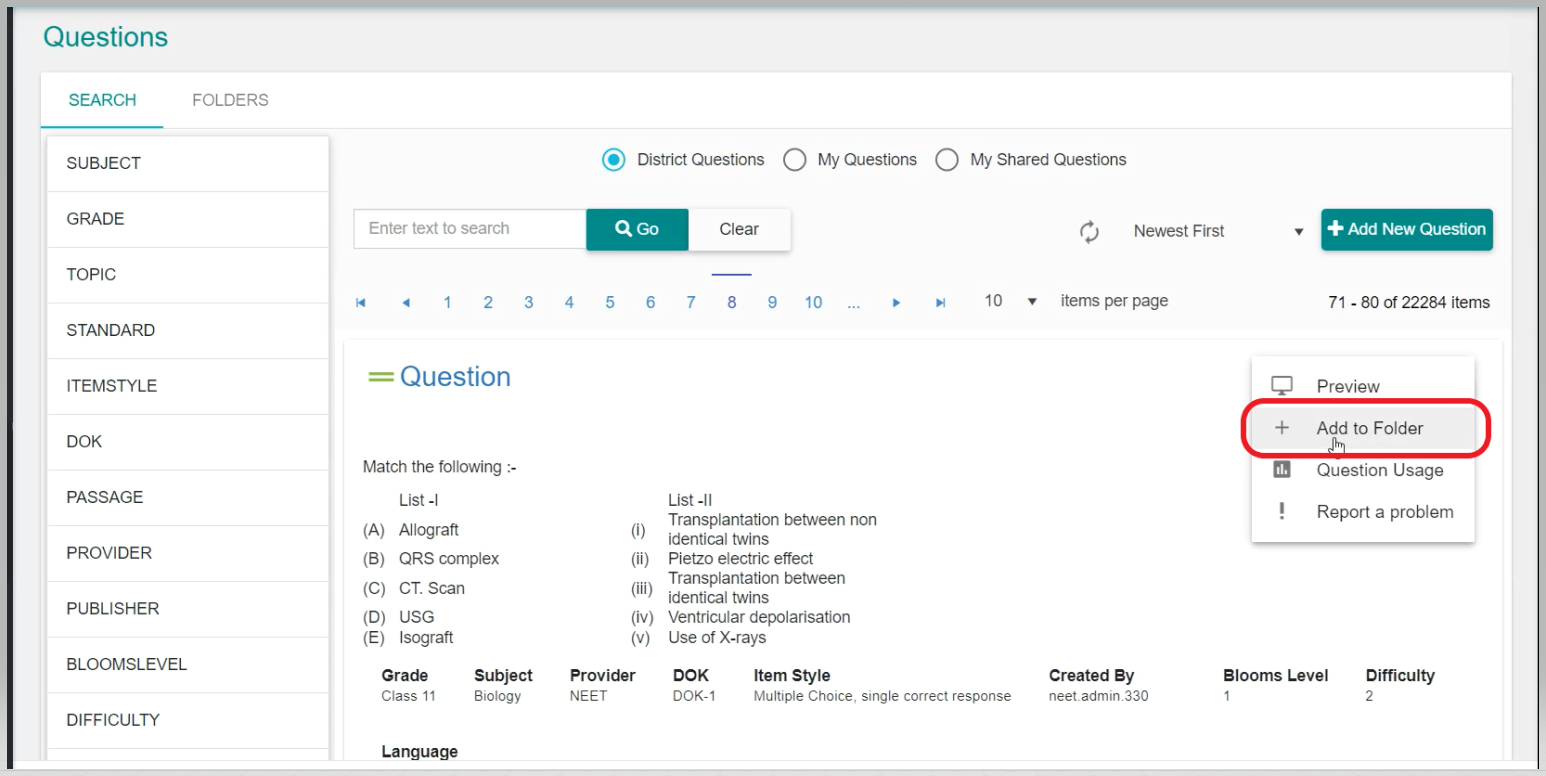The width and height of the screenshot is (1546, 776).
Task: Select the District Questions radio button
Action: 614,160
